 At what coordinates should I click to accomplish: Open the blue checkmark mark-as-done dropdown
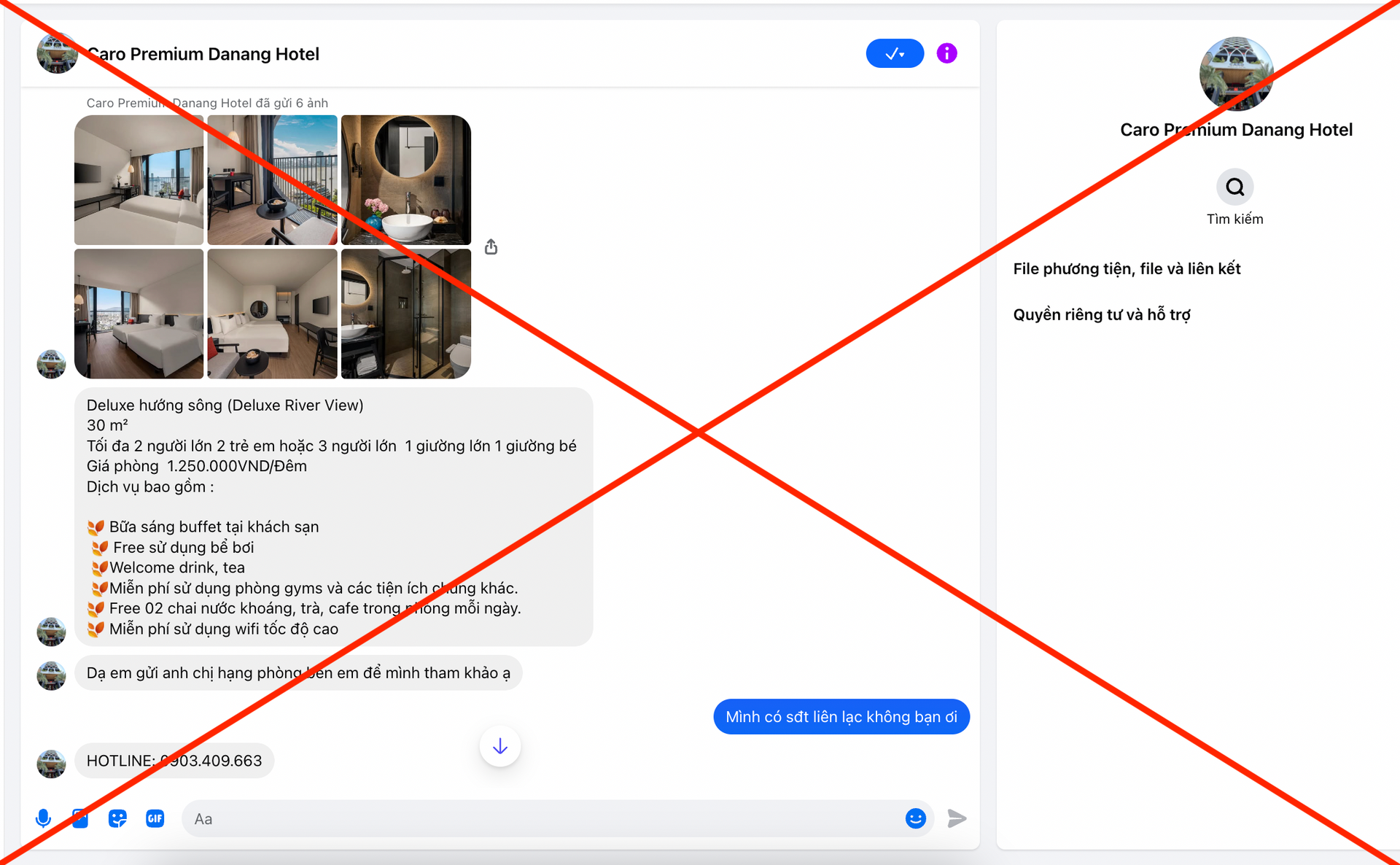coord(895,53)
